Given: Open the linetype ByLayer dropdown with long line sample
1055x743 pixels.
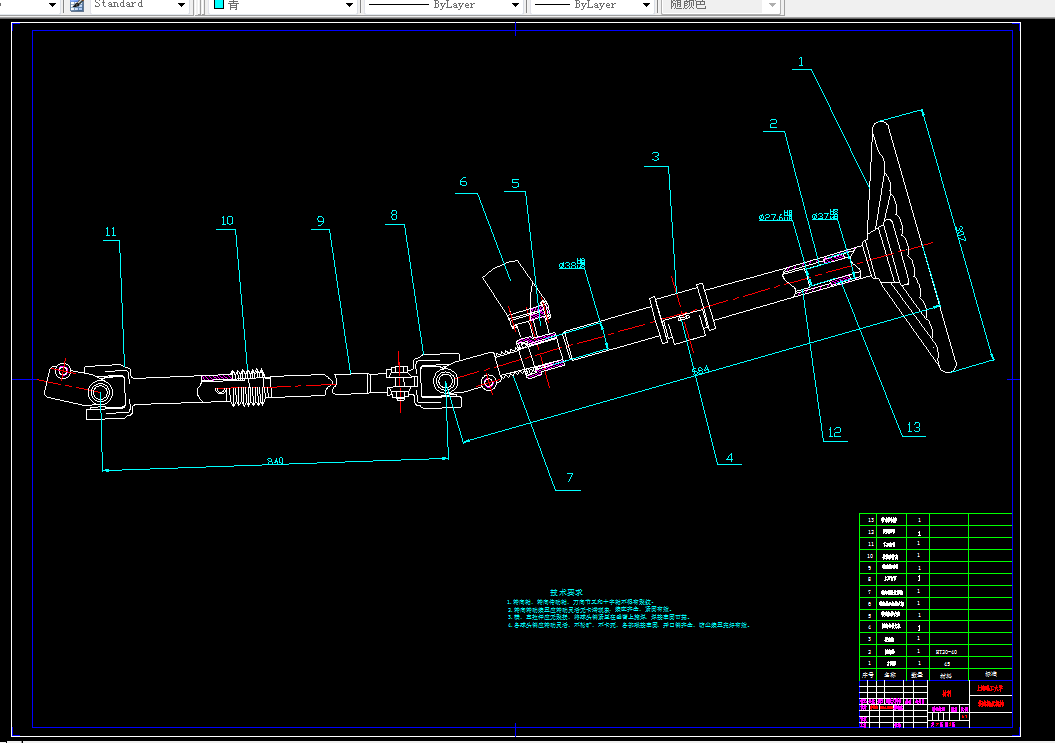Looking at the screenshot, I should pos(515,5).
